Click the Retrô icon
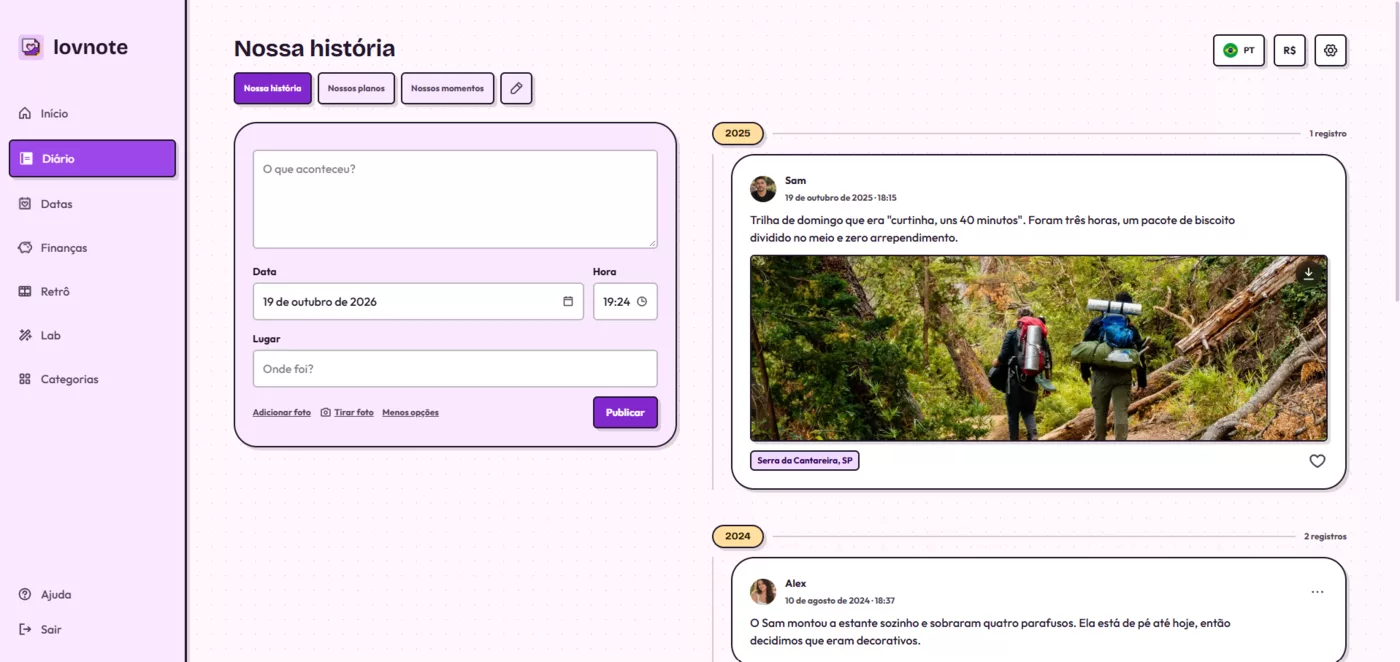 (x=25, y=292)
